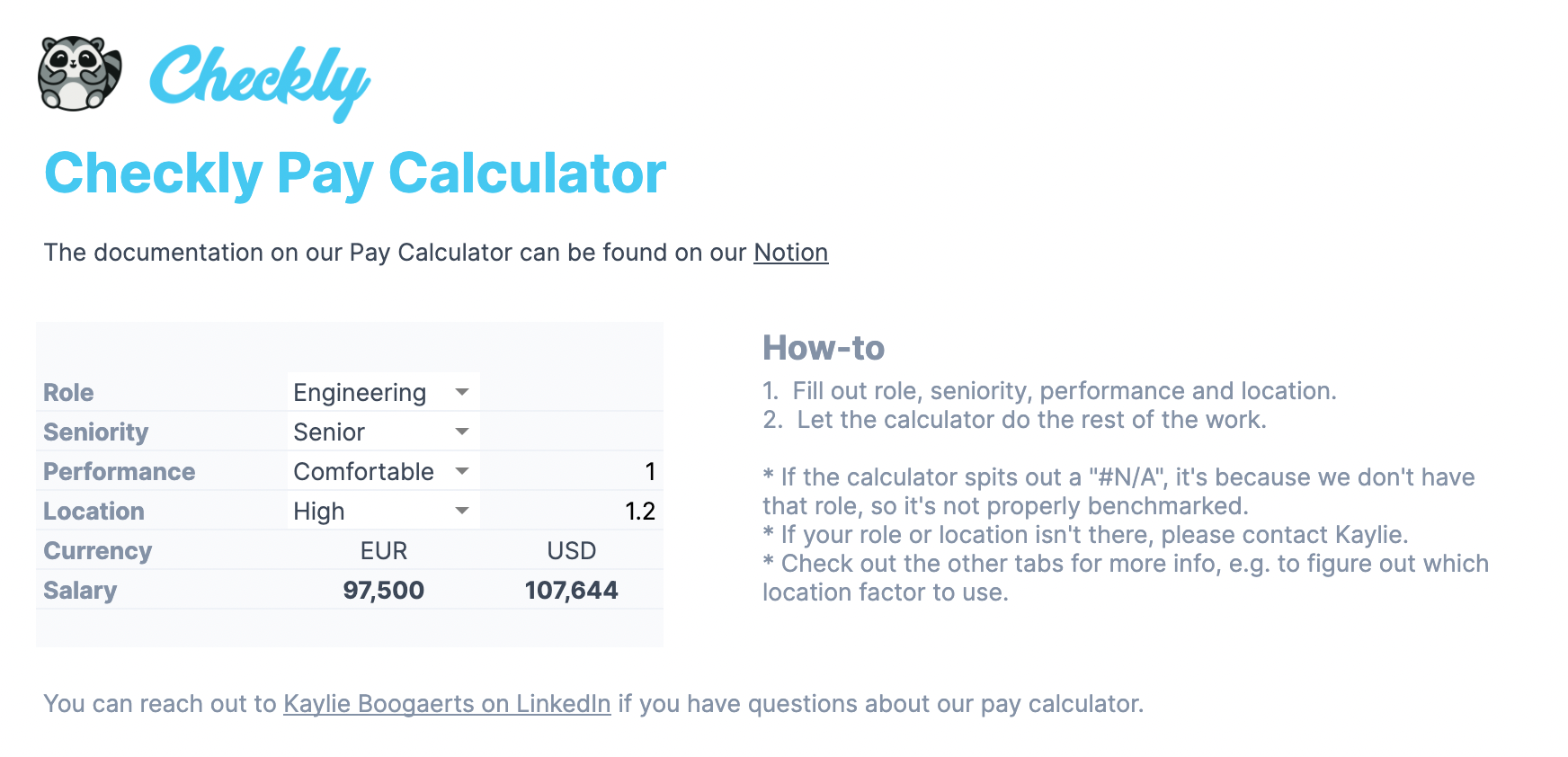Image resolution: width=1568 pixels, height=757 pixels.
Task: Click the Checkly Pay Calculator heading
Action: 355,173
